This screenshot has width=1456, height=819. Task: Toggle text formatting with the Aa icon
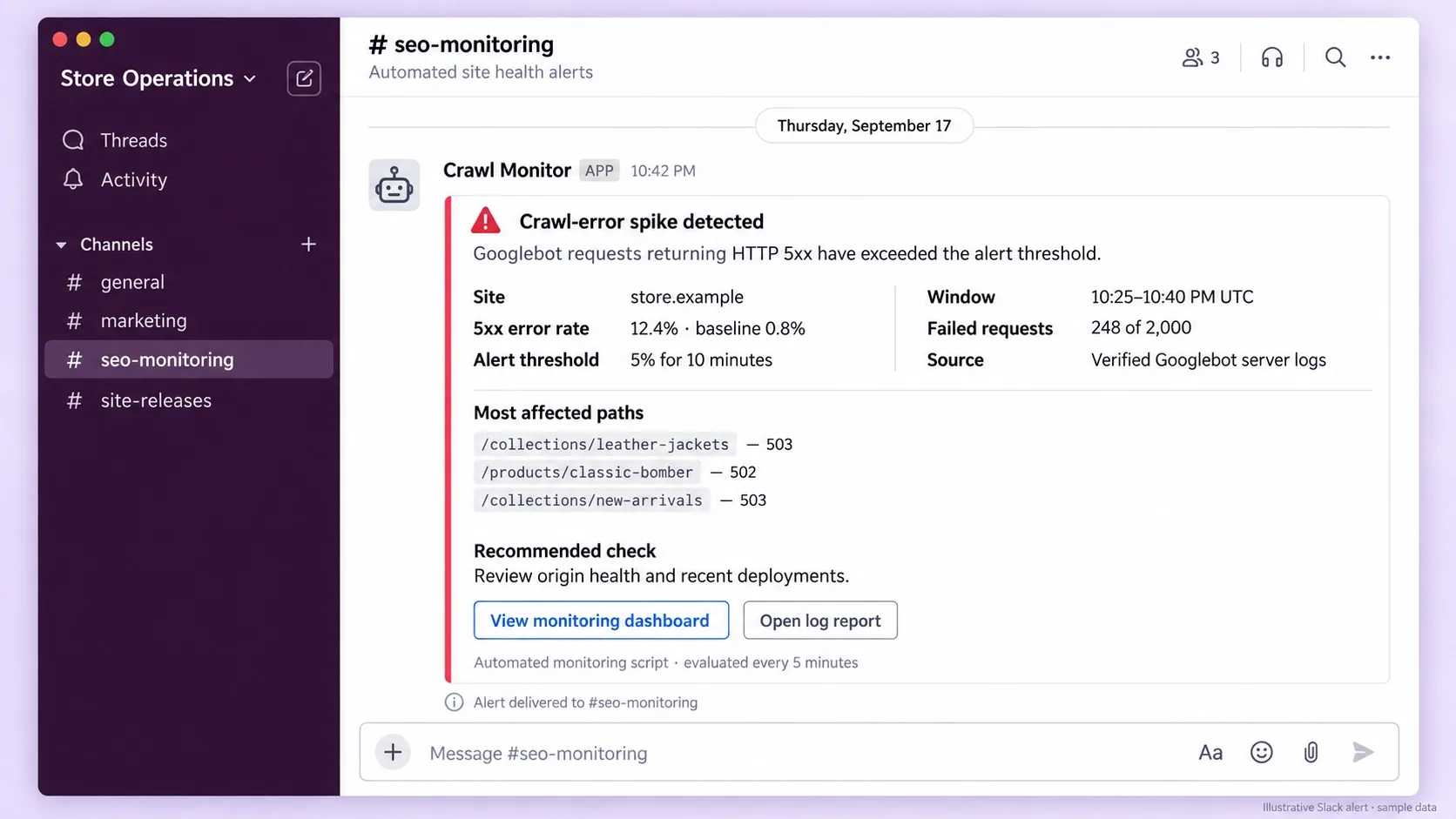tap(1210, 753)
